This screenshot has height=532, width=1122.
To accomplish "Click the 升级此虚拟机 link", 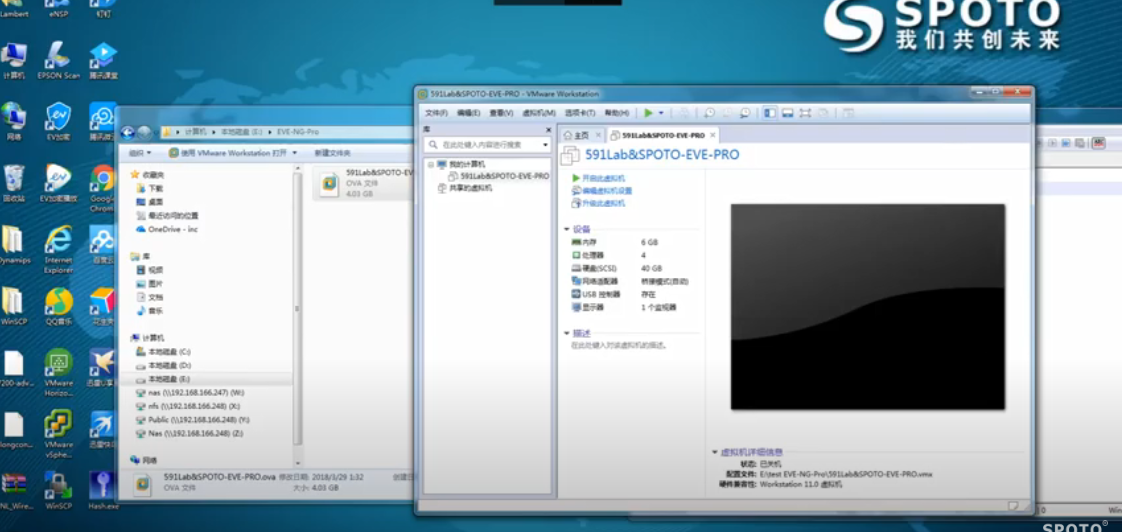I will 598,203.
